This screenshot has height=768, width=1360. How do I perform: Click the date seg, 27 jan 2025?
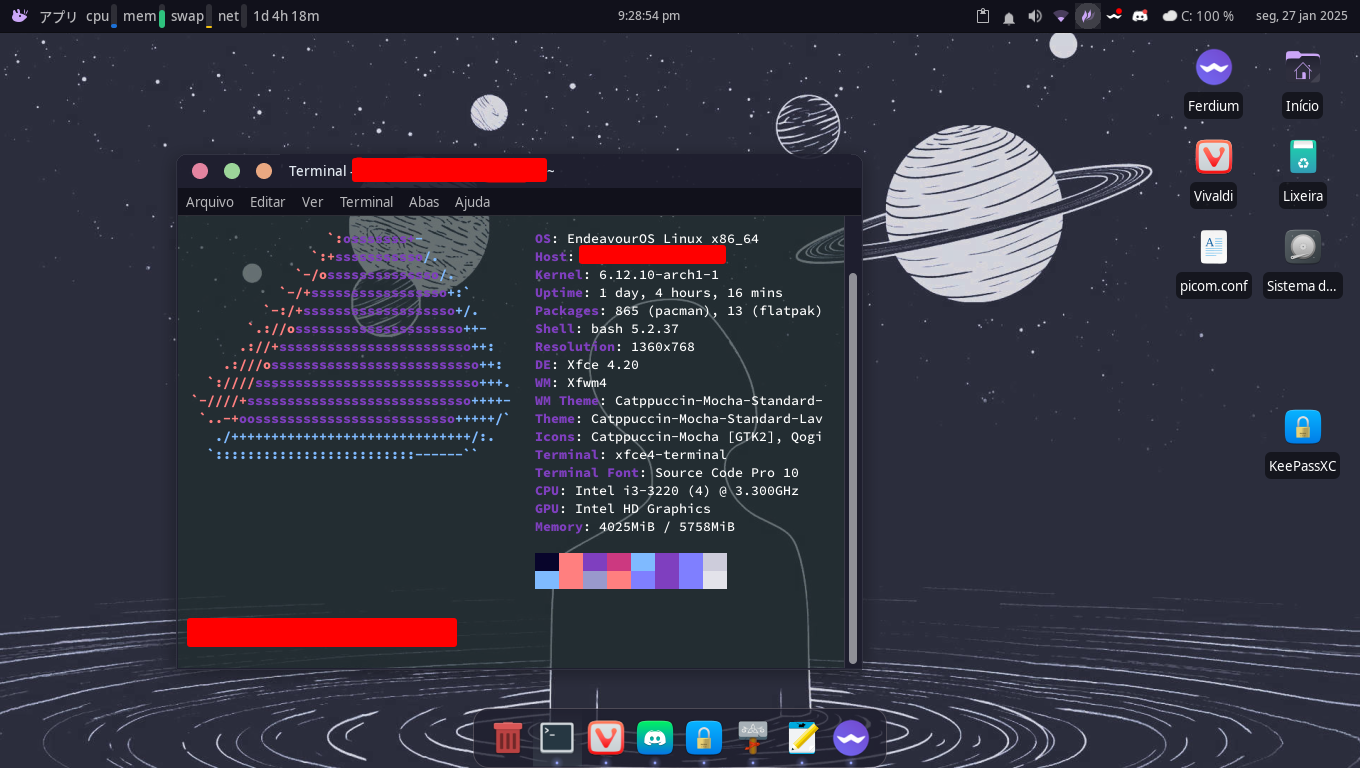coord(1303,16)
